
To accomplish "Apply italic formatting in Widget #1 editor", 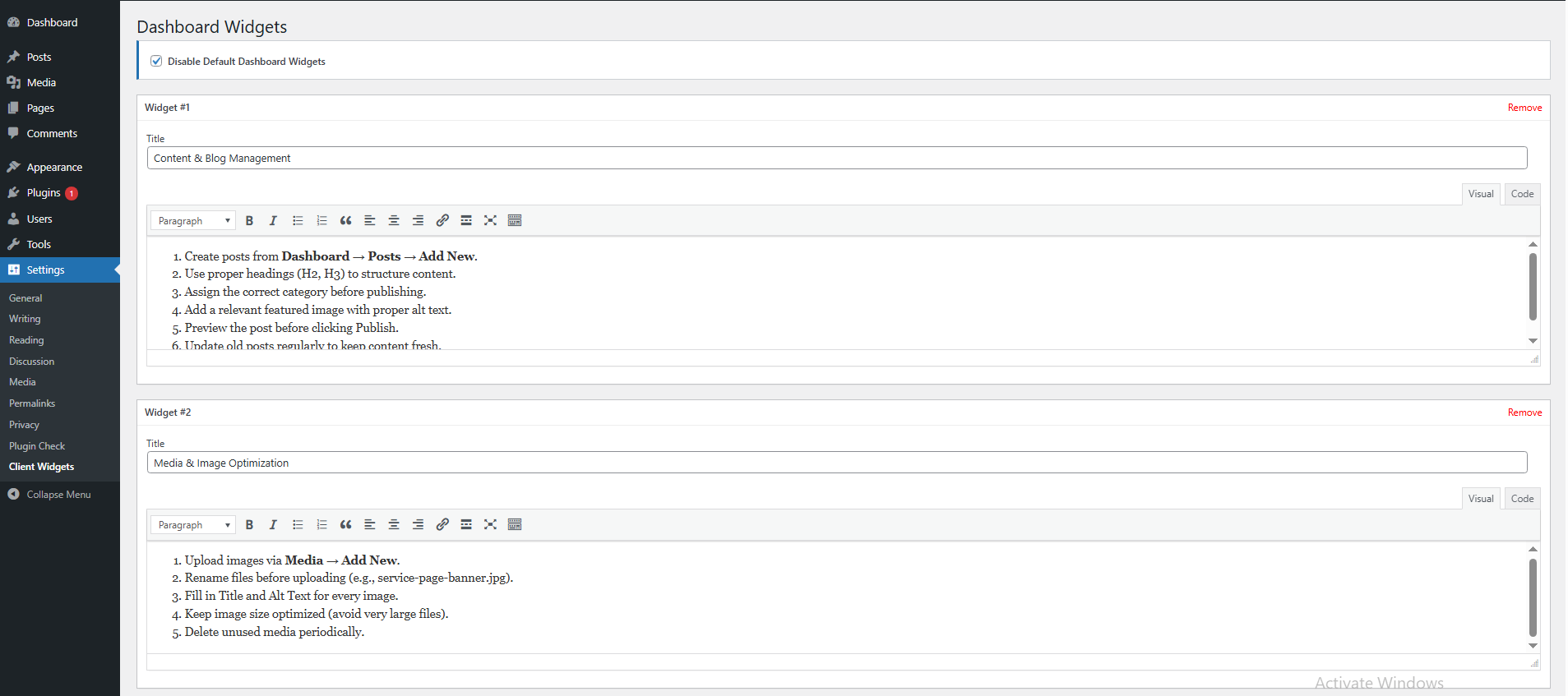I will [273, 220].
